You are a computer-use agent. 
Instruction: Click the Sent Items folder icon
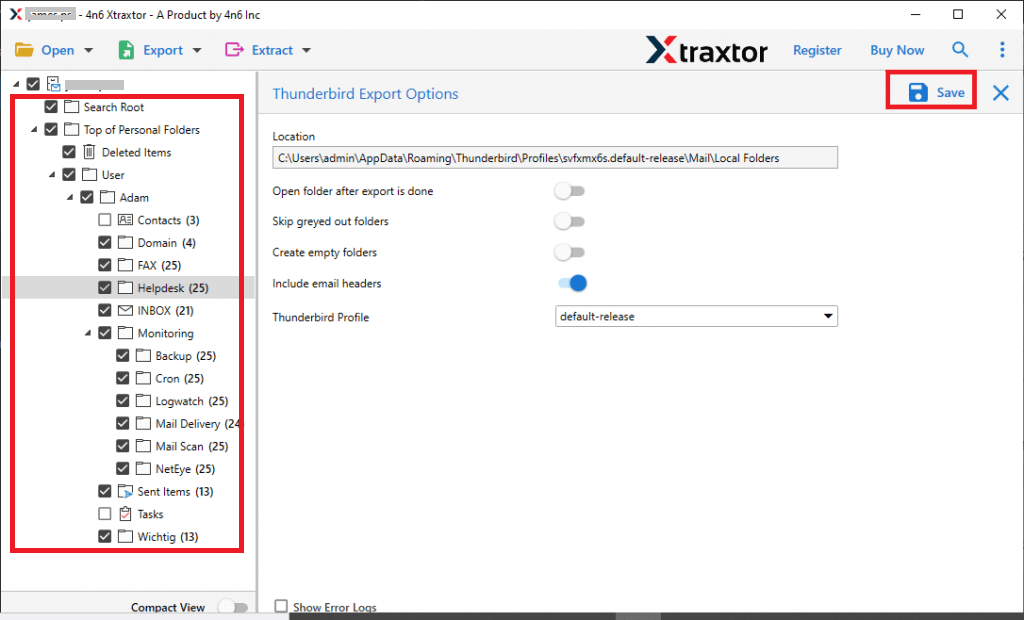[x=125, y=491]
